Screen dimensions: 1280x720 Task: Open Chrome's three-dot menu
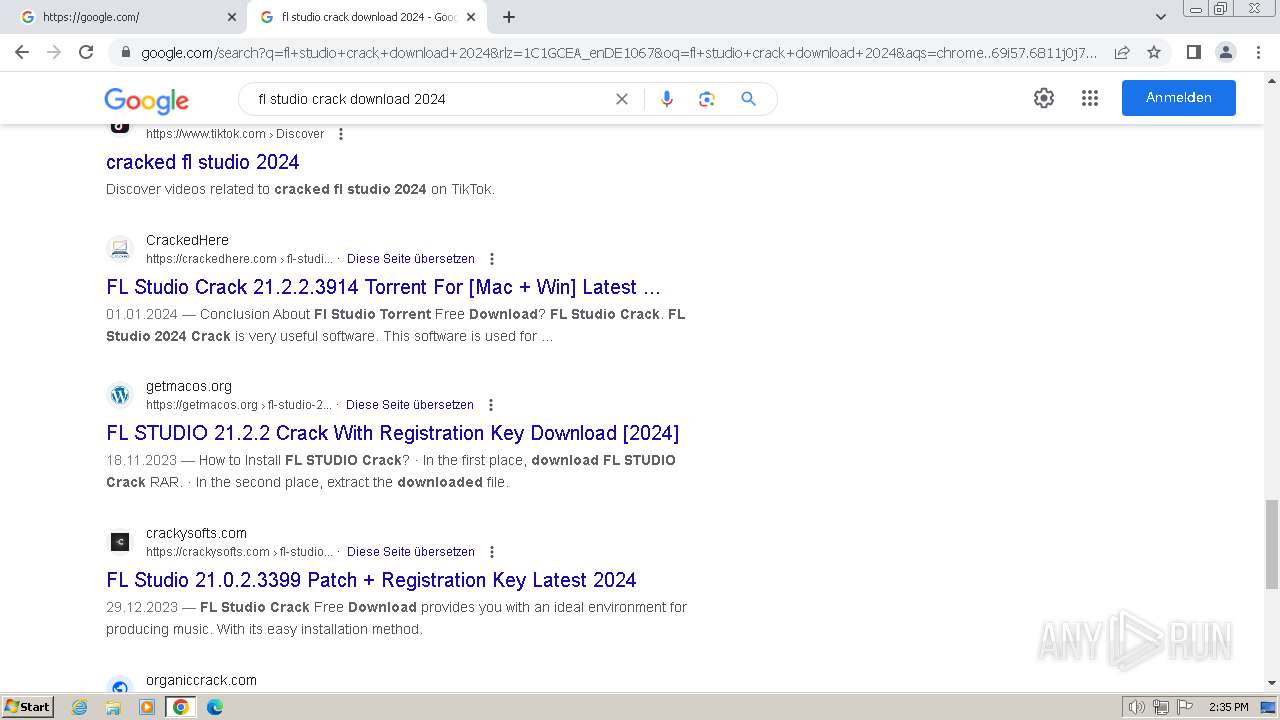[1258, 52]
